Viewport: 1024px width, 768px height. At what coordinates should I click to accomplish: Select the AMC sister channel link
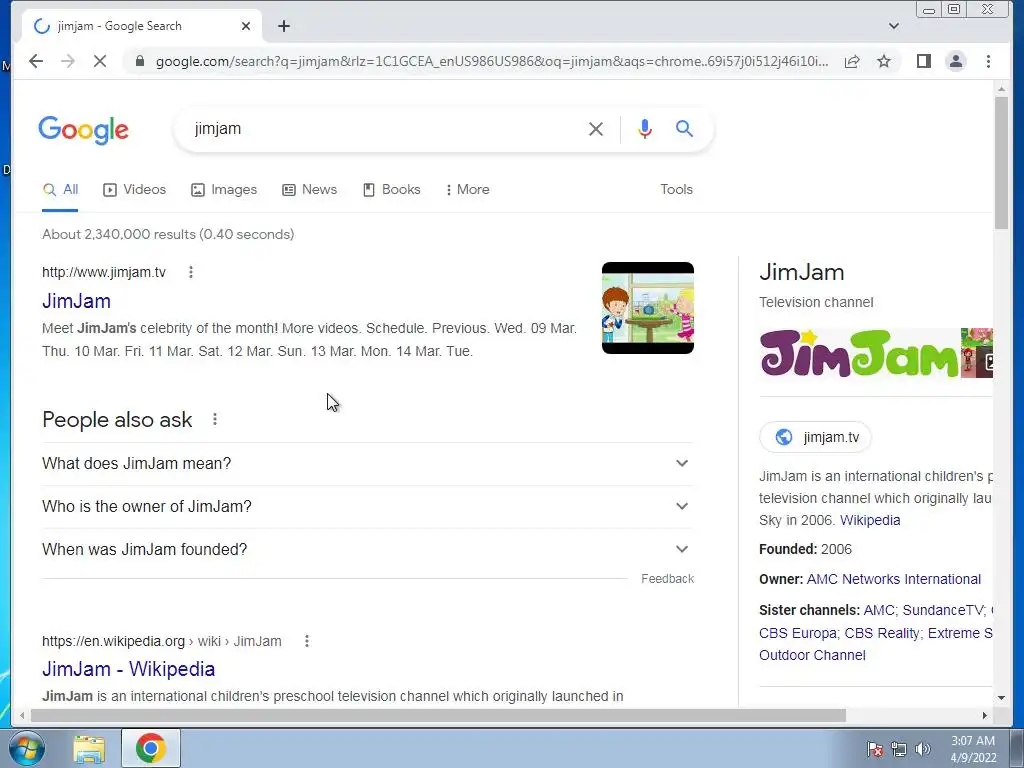[878, 610]
